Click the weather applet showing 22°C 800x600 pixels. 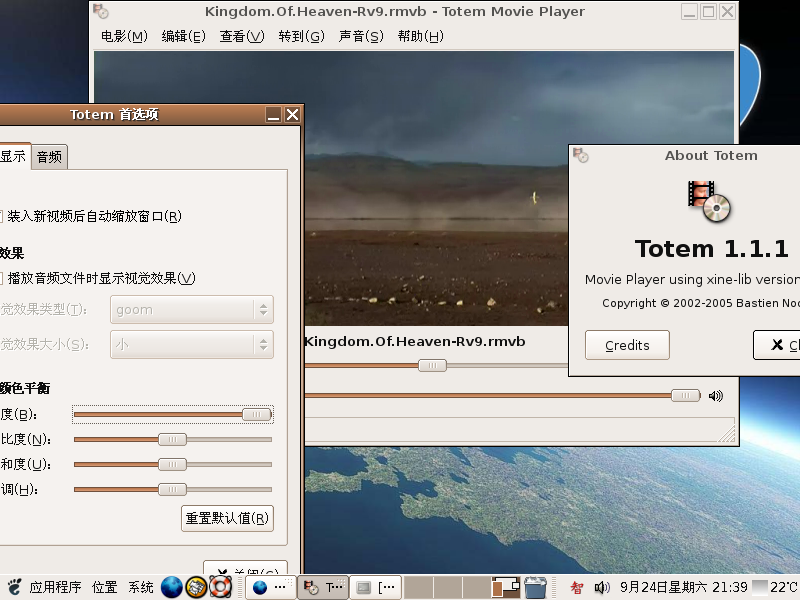tap(776, 588)
